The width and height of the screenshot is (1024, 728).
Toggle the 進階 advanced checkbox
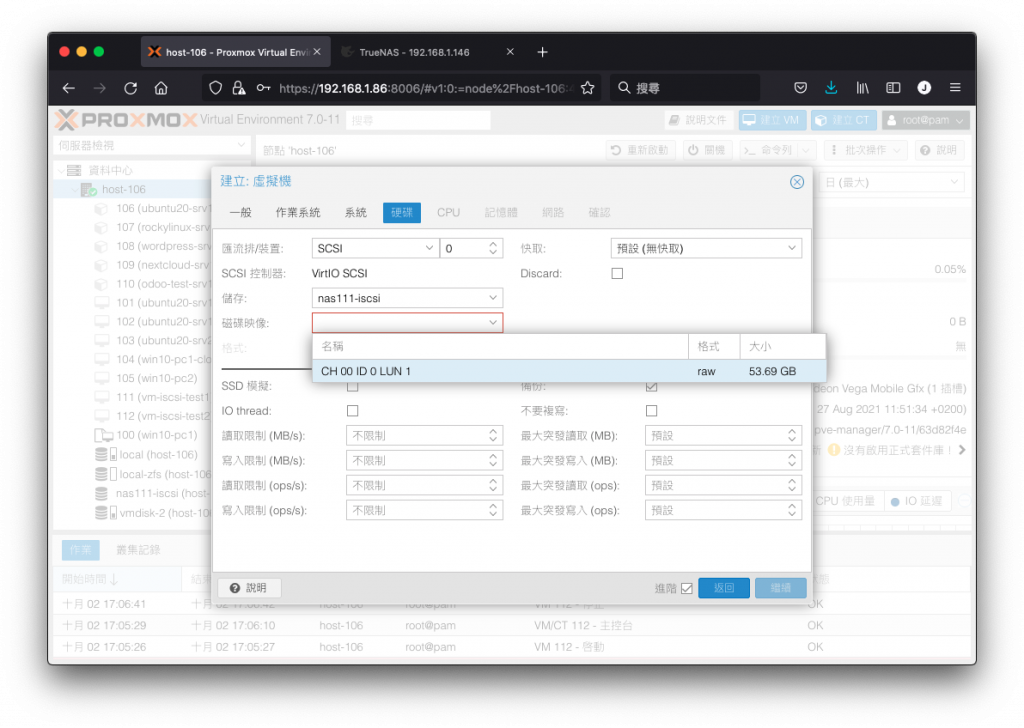coord(686,588)
